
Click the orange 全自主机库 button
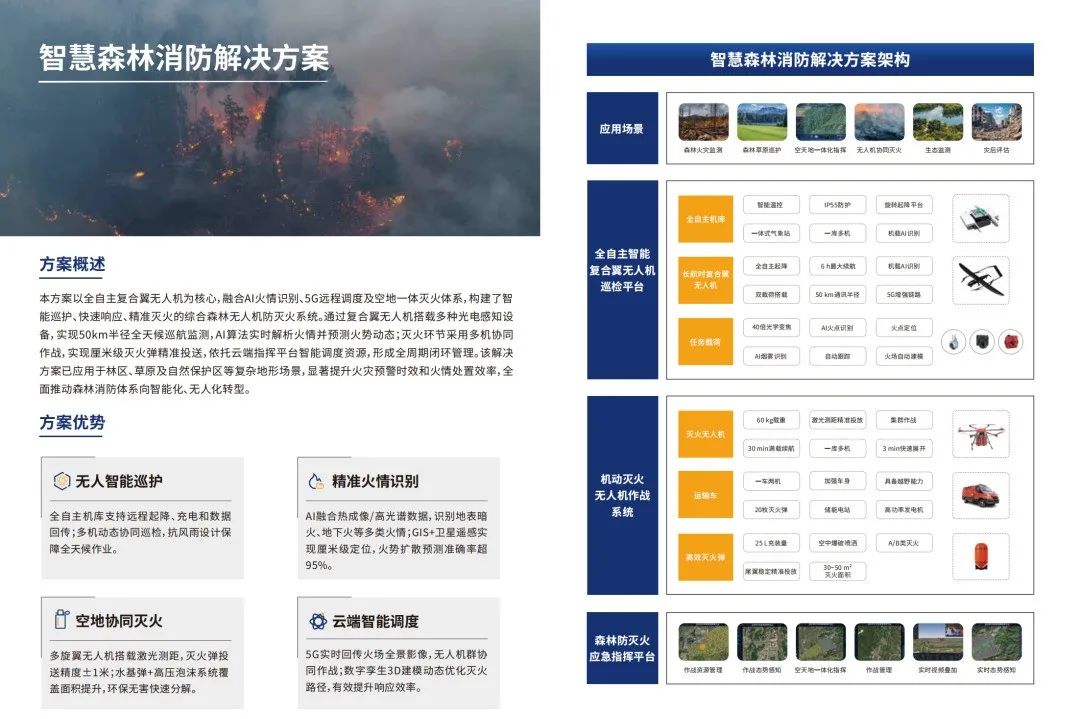coord(706,219)
